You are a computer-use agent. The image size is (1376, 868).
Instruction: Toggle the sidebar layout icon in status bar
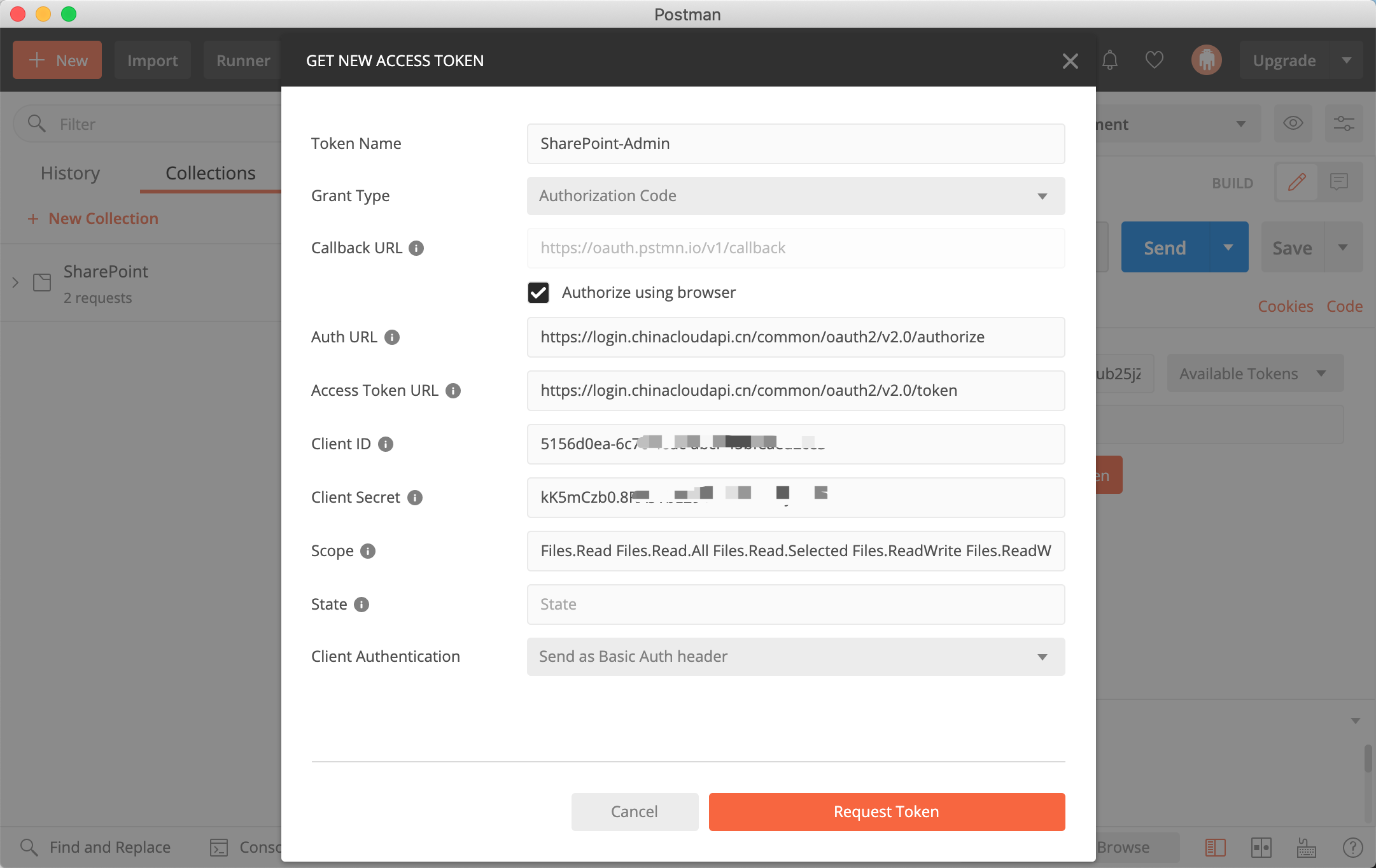[x=1216, y=848]
